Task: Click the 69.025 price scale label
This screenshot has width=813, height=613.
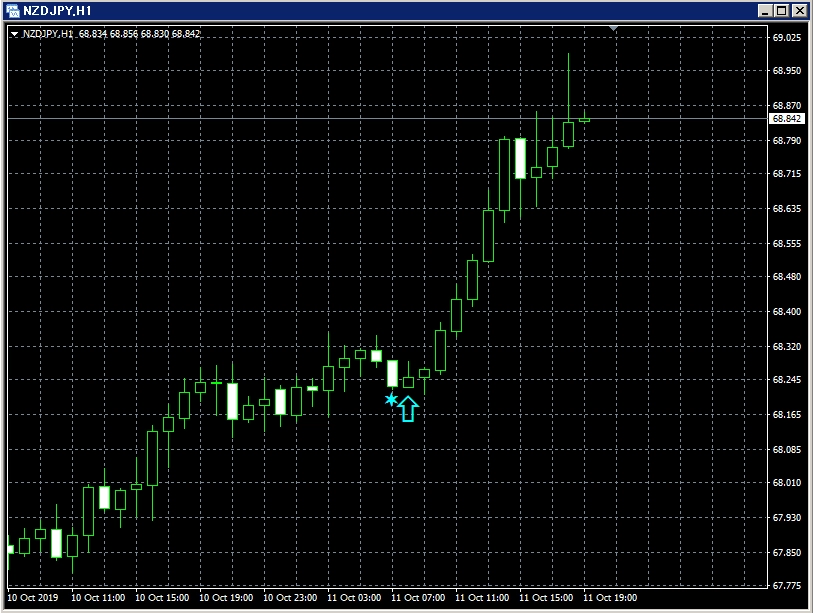Action: click(x=787, y=37)
